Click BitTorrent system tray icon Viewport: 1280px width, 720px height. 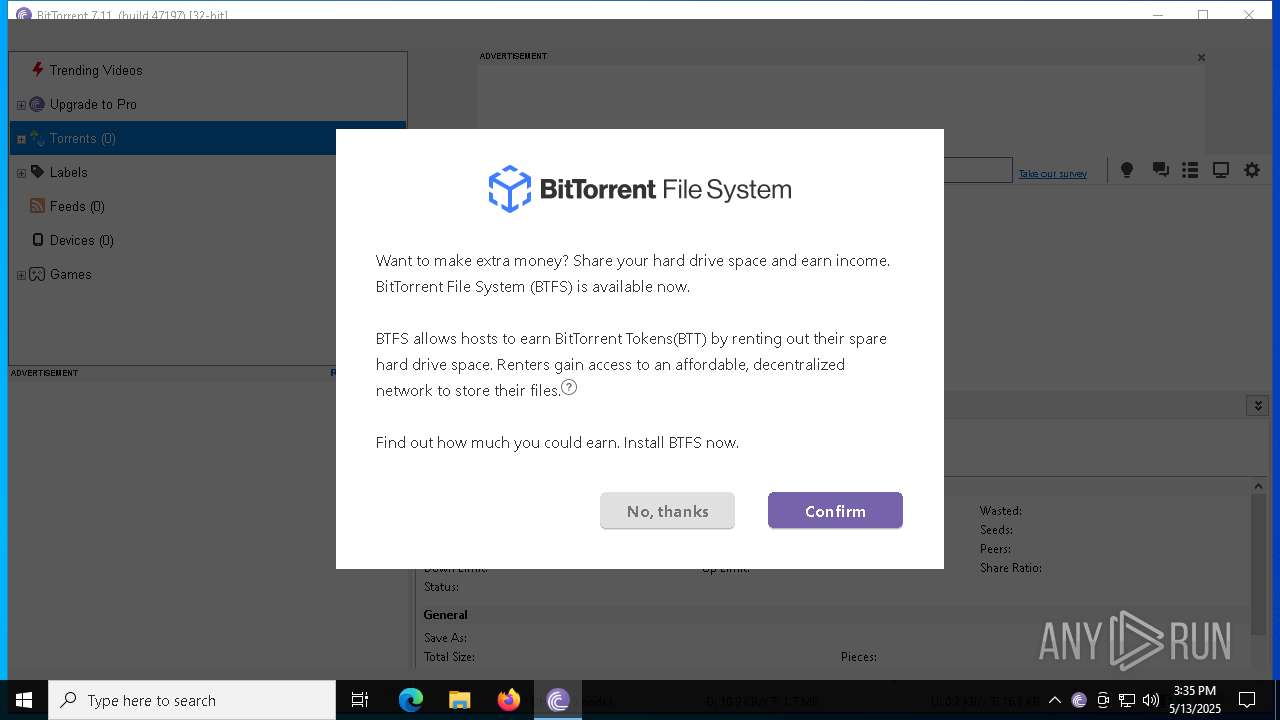1079,700
